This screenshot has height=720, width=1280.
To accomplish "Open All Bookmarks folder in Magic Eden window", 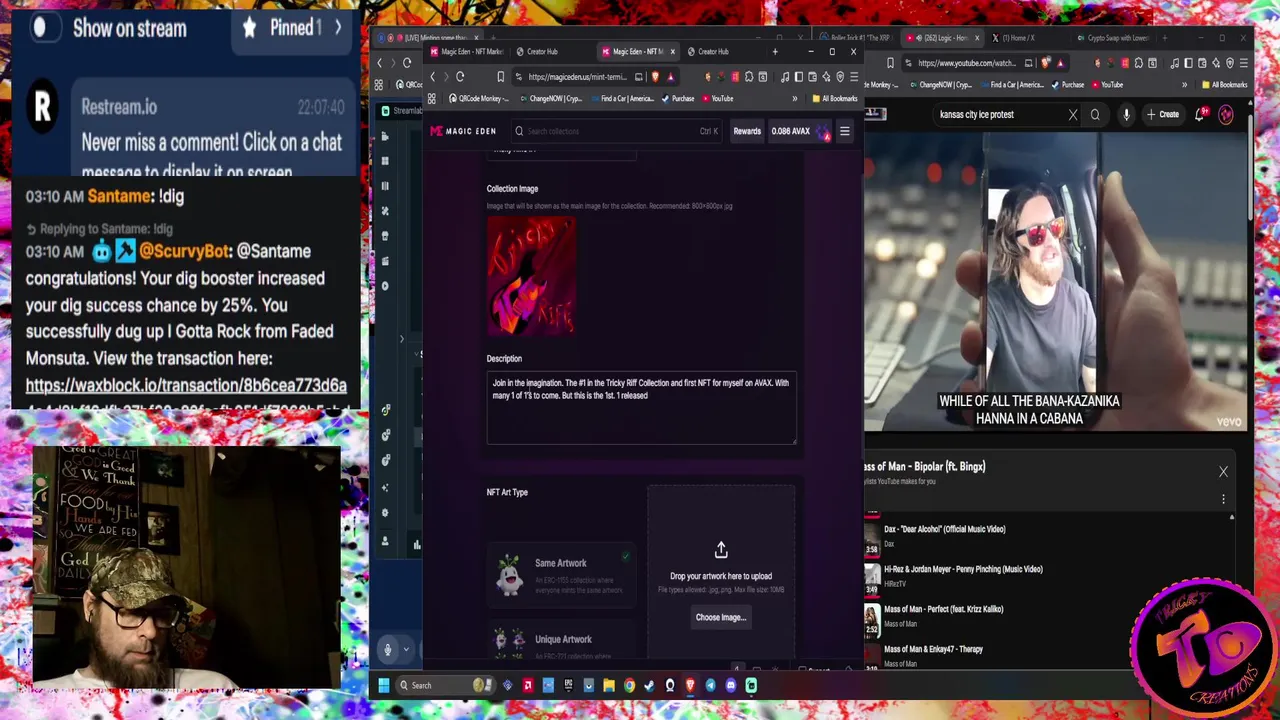I will [x=835, y=98].
